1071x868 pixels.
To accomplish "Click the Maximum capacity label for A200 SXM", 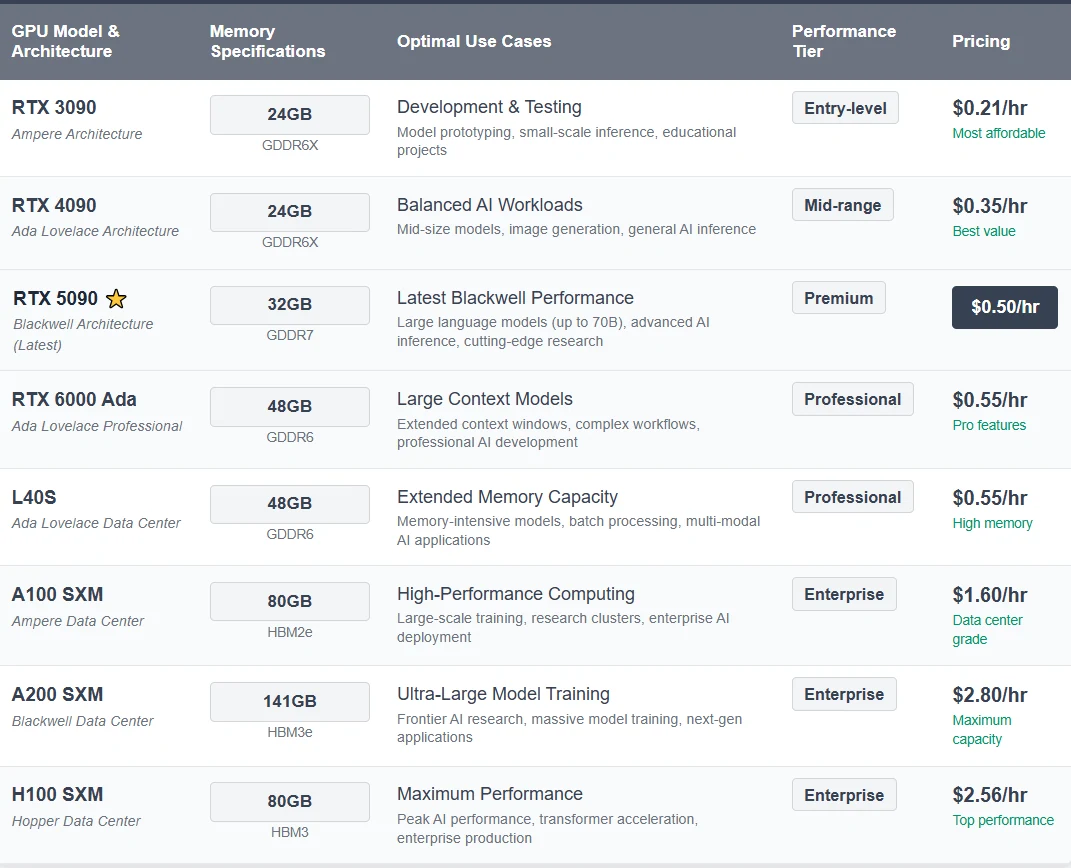I will tap(982, 729).
